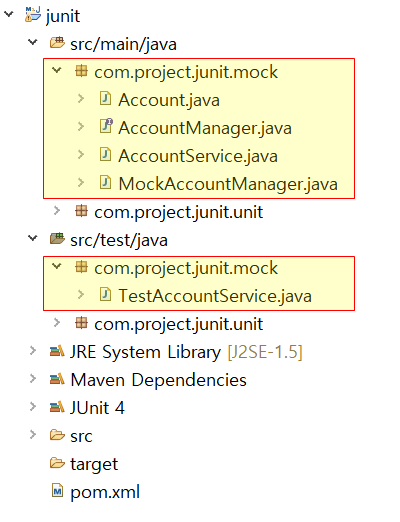This screenshot has height=522, width=400.
Task: Select the JRE System Library label
Action: pyautogui.click(x=145, y=352)
